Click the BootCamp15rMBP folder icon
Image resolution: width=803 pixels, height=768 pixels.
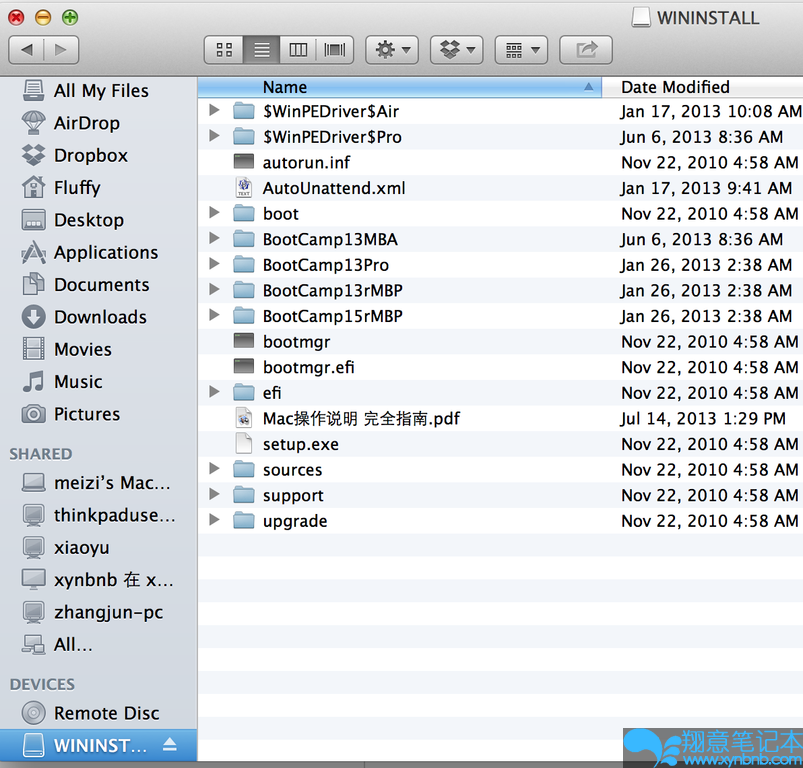tap(244, 315)
